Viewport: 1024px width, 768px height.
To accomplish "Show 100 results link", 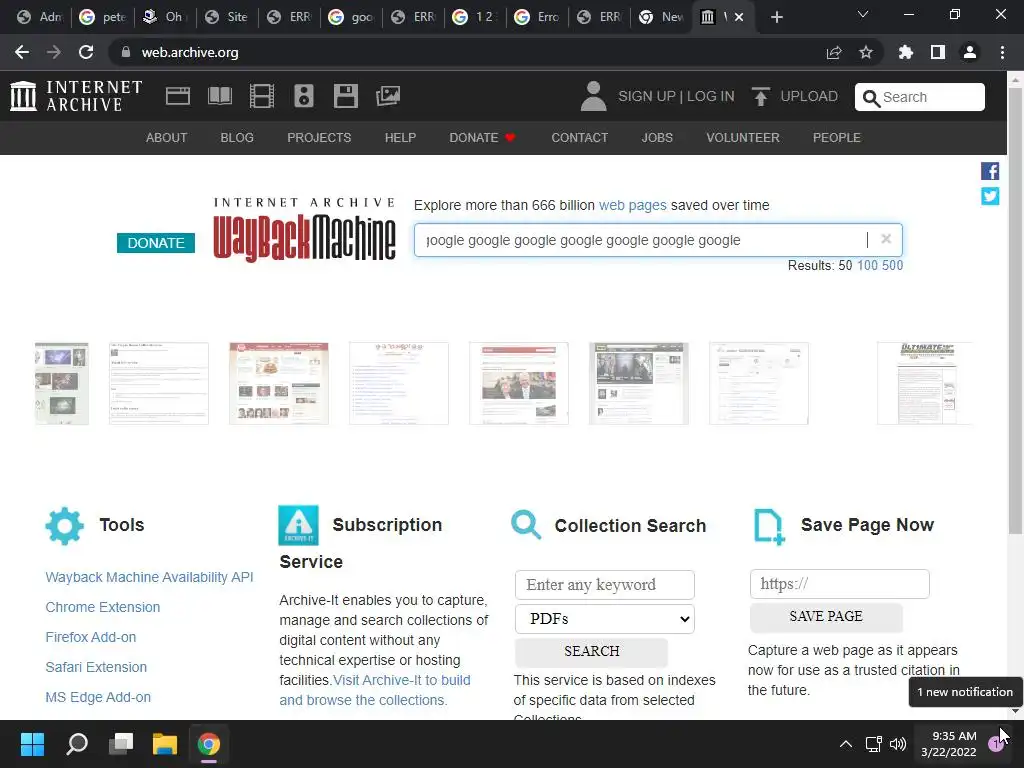I will (867, 266).
